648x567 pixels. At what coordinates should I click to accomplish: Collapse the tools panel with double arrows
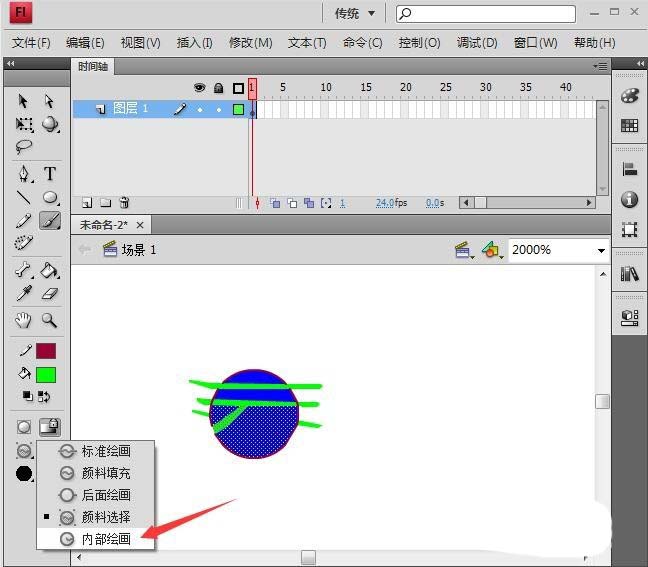point(11,63)
